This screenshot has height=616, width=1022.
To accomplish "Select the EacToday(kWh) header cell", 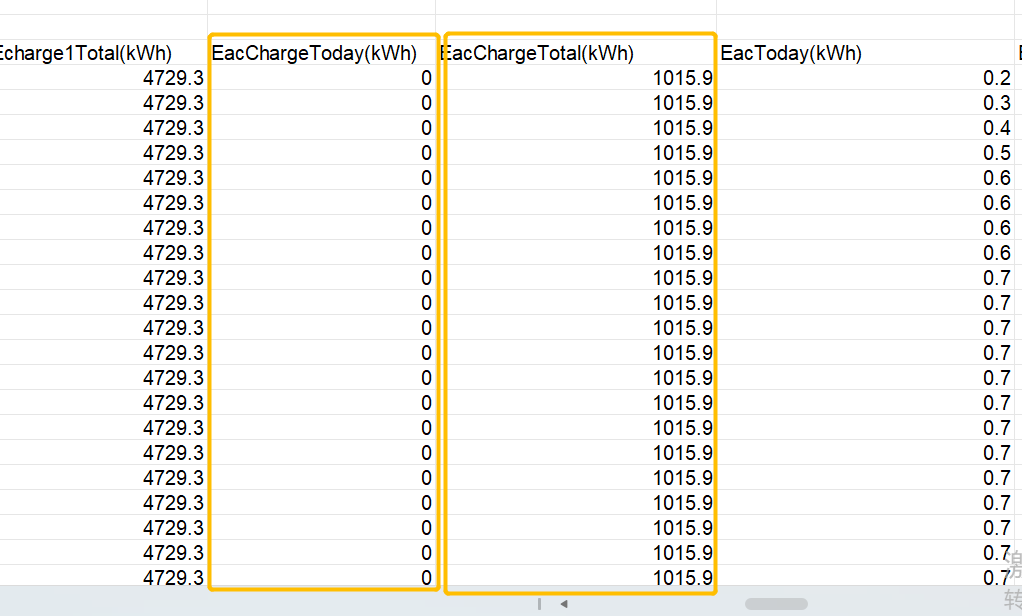I will (866, 52).
